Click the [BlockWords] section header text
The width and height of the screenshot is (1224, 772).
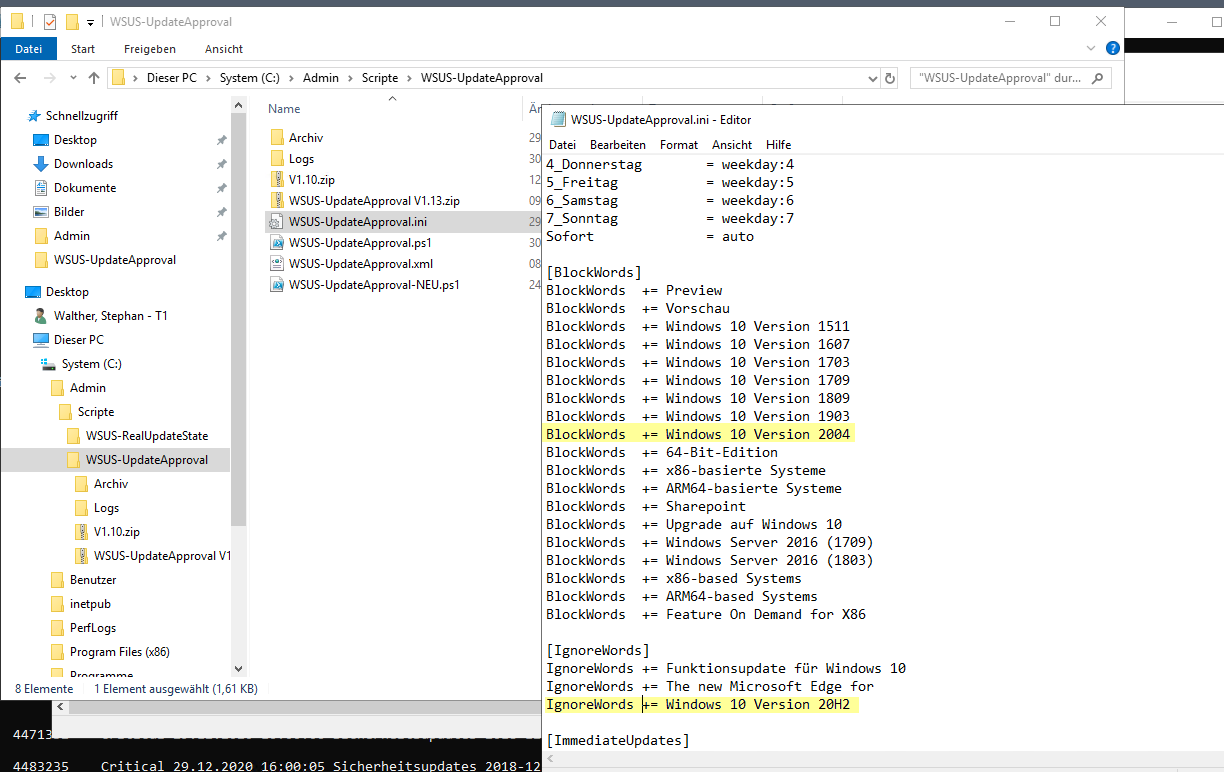[594, 272]
